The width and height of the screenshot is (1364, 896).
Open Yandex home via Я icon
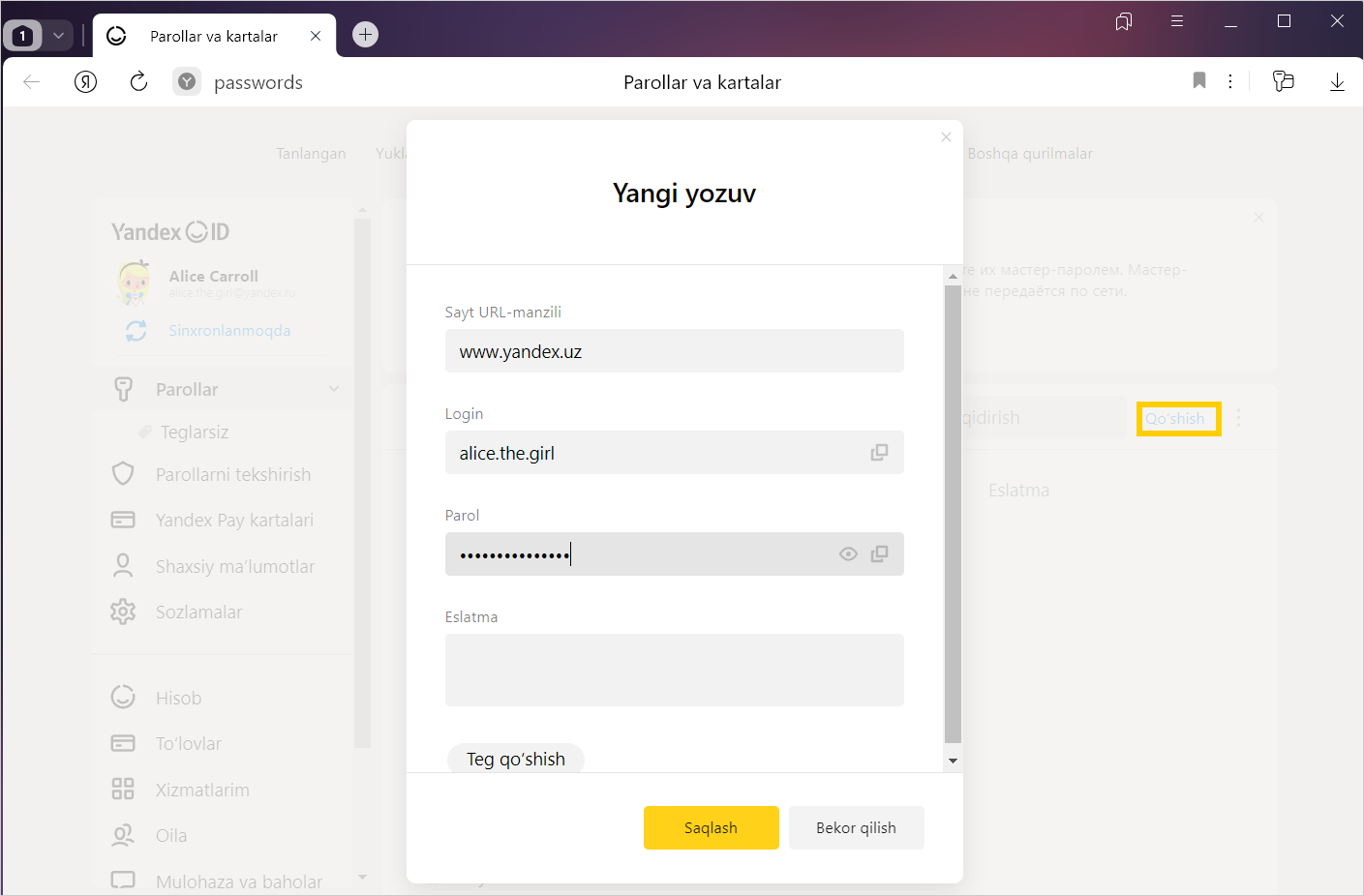(86, 82)
